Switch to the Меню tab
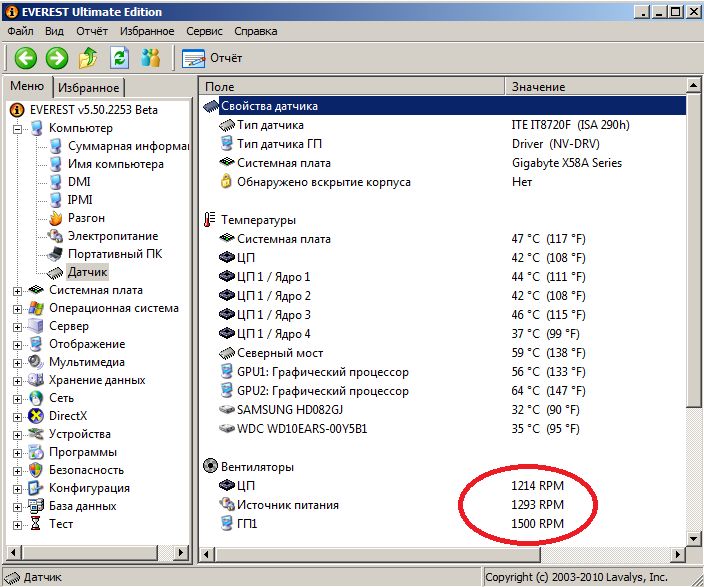The height and width of the screenshot is (587, 704). (x=27, y=86)
